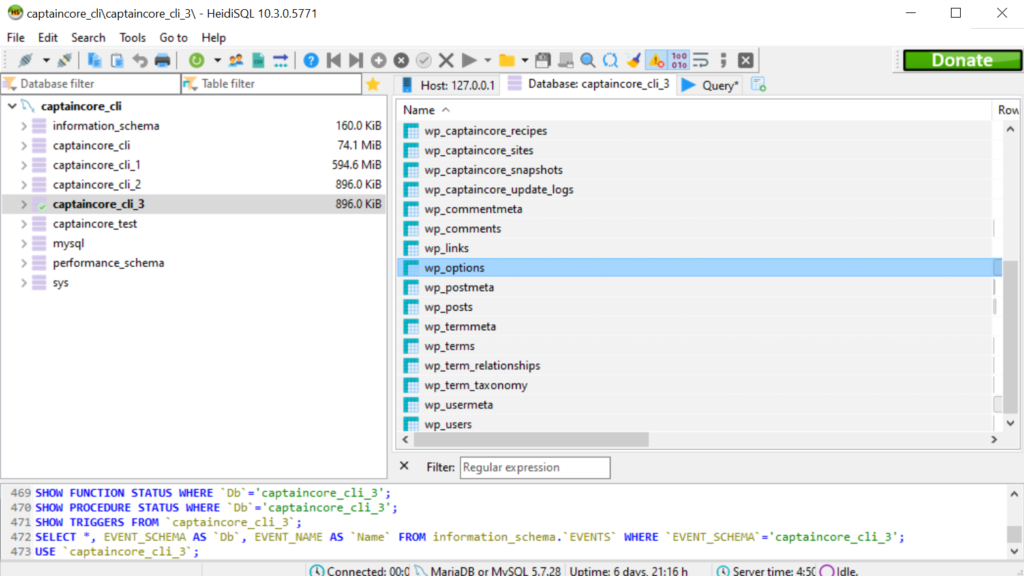Click the horizontal scrollbar of the table list

tap(532, 440)
